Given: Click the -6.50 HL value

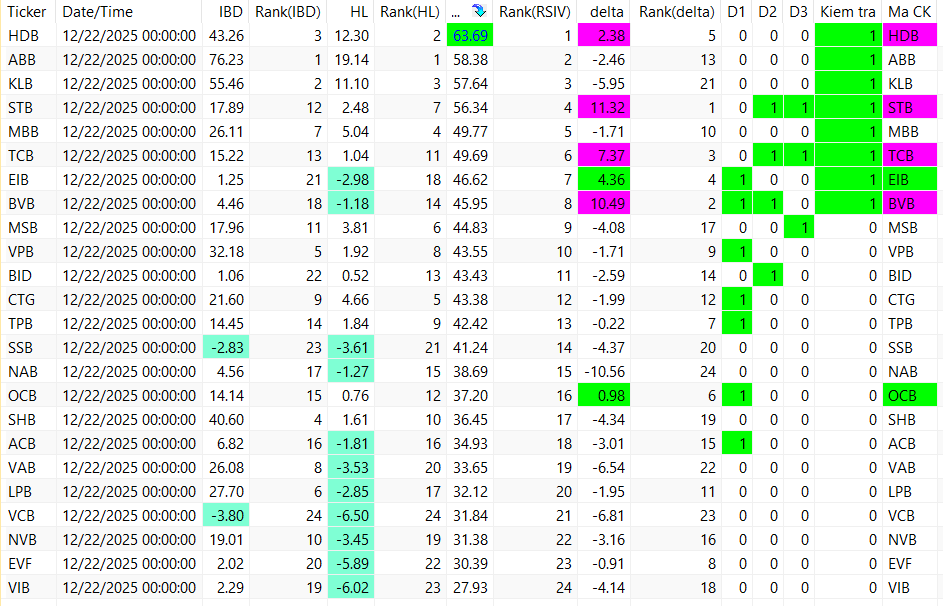Looking at the screenshot, I should point(351,516).
